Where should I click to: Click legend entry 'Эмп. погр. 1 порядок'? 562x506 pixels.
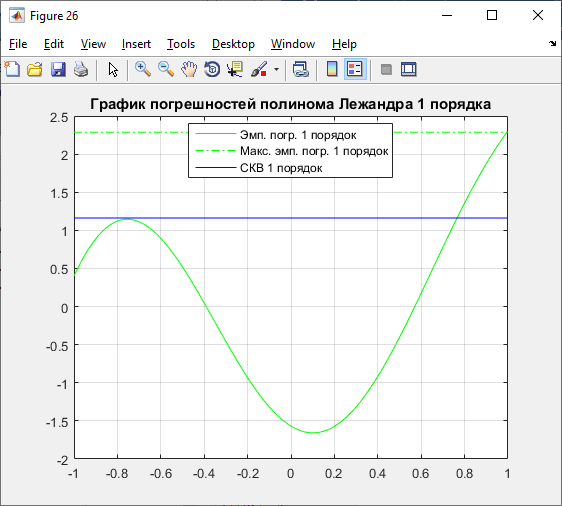click(298, 135)
